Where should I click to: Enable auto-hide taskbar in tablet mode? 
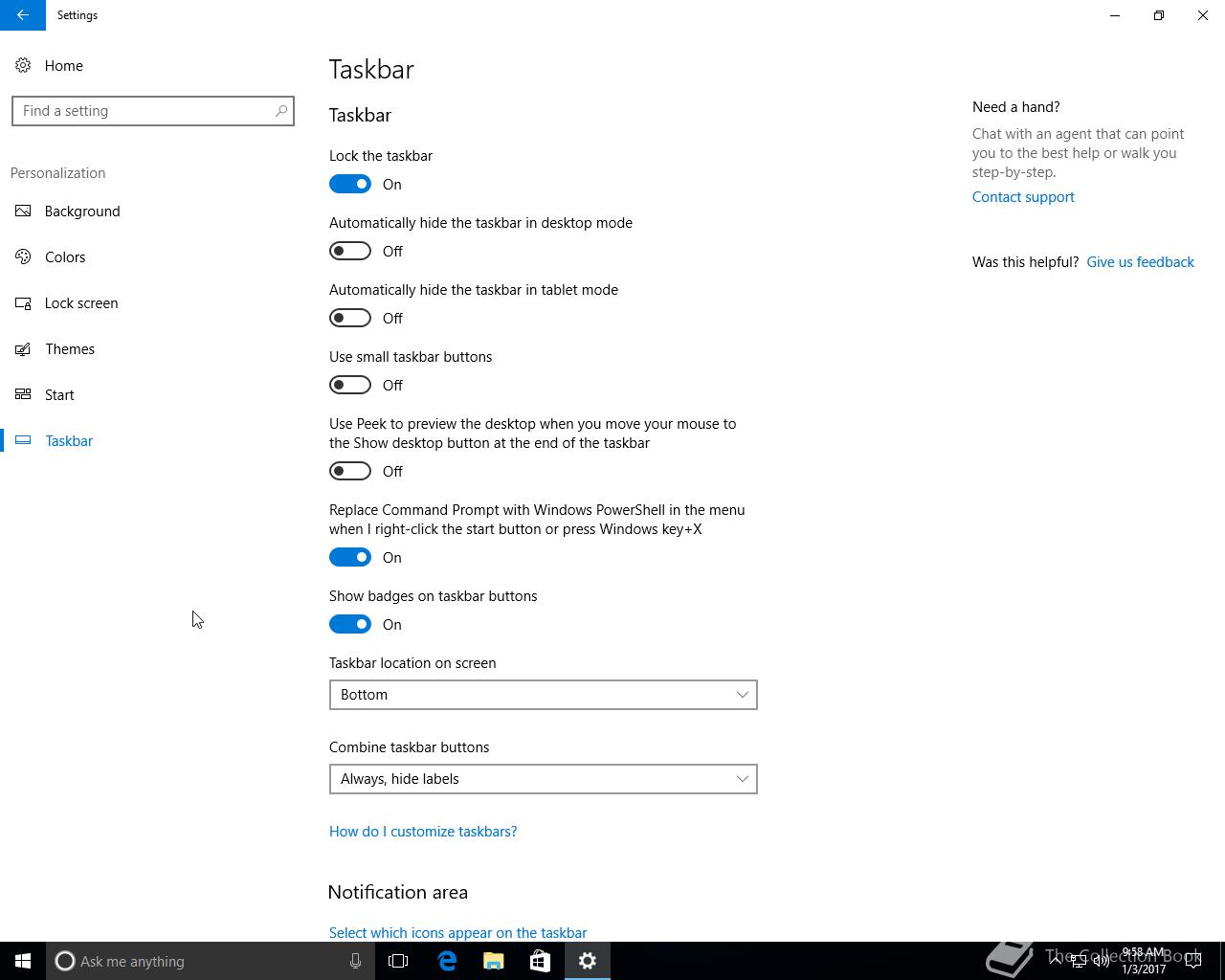coord(350,318)
